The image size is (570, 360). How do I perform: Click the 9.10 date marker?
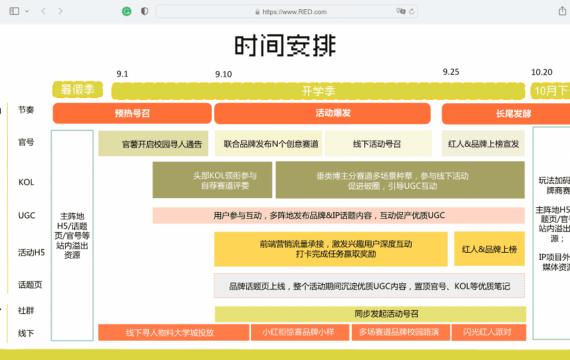point(223,75)
